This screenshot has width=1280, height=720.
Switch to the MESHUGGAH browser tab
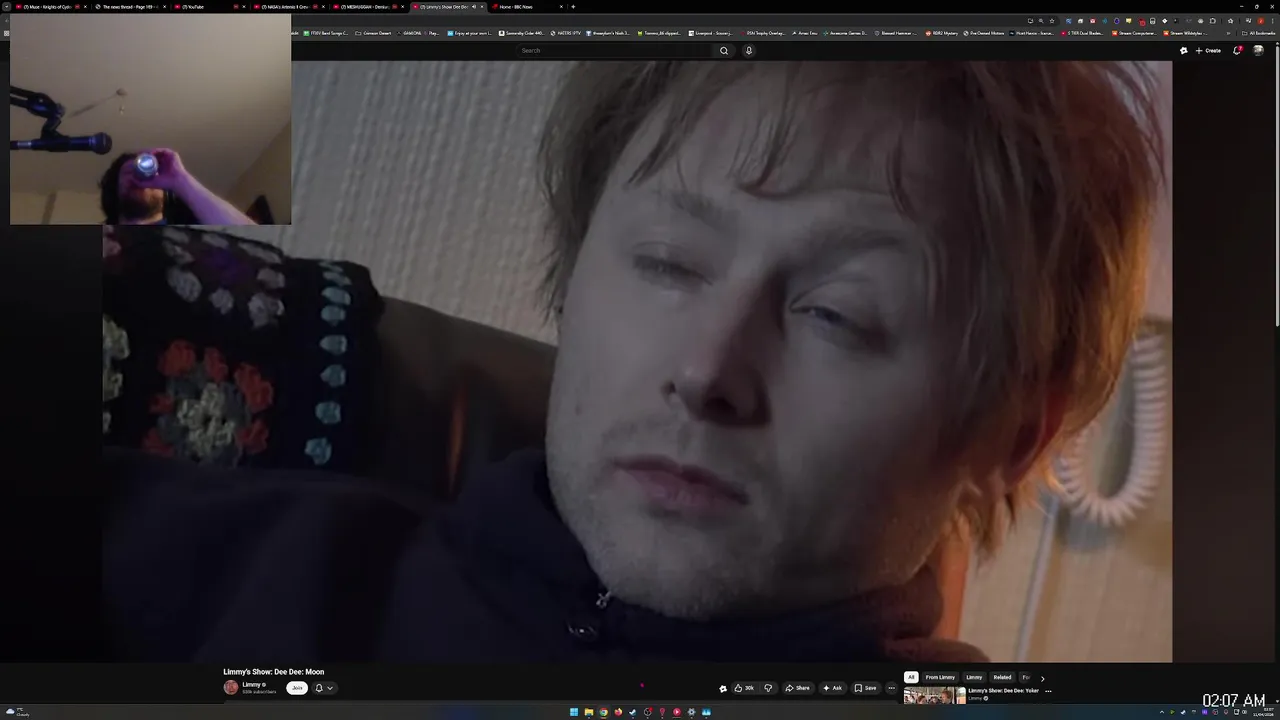pyautogui.click(x=367, y=7)
